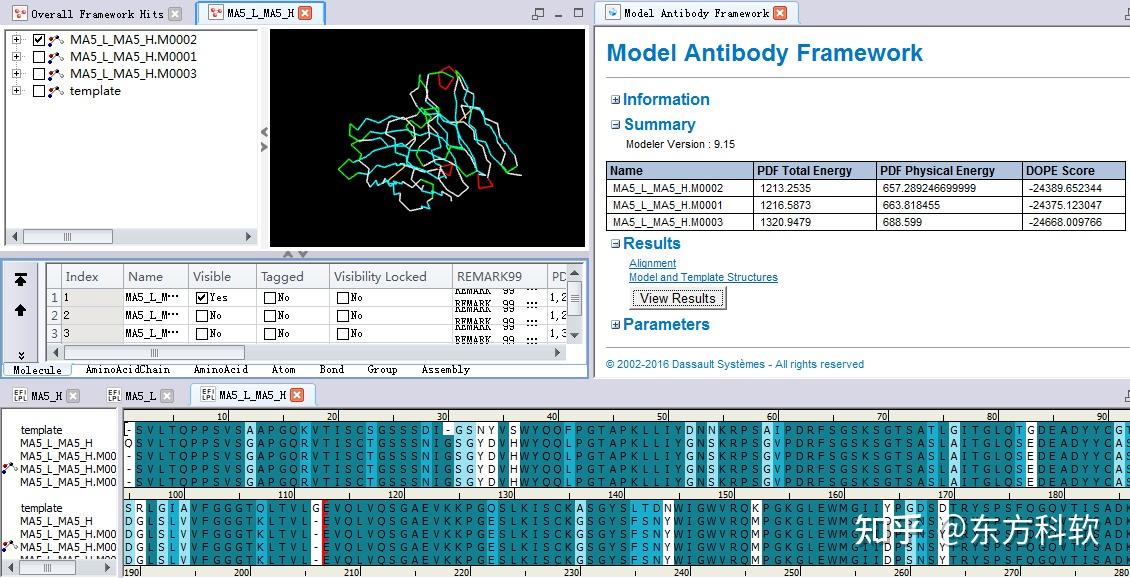Enable Tagged checkbox in row 1
The height and width of the screenshot is (578, 1130).
269,298
